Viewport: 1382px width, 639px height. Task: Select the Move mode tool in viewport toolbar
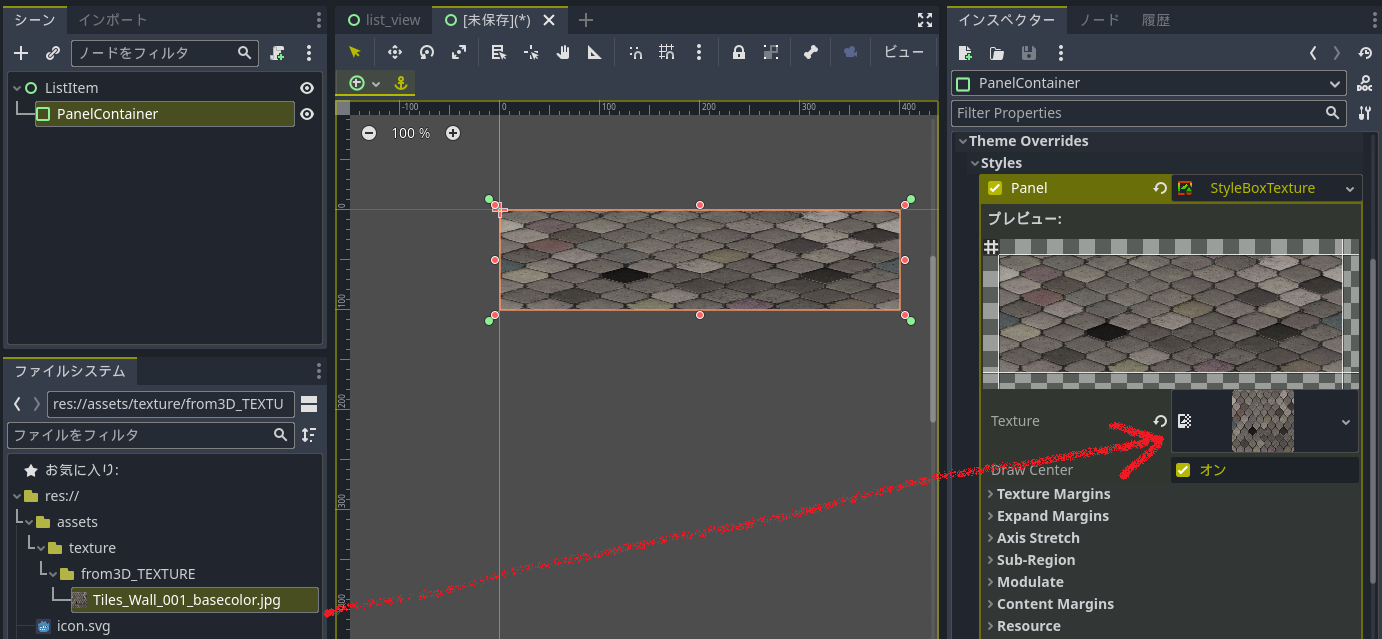coord(394,53)
